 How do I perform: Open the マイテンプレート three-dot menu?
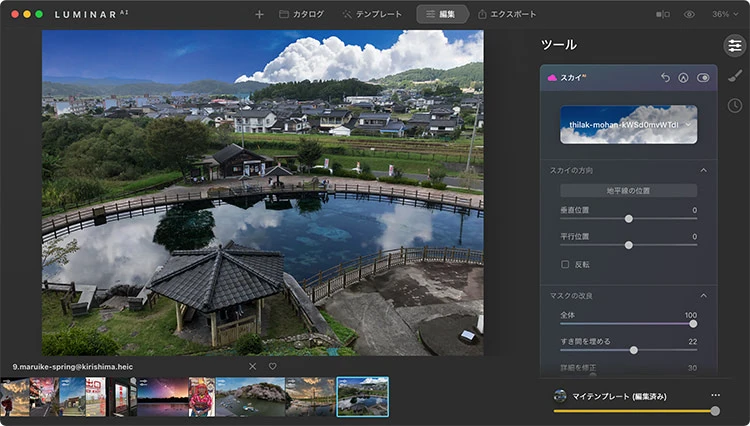click(715, 396)
